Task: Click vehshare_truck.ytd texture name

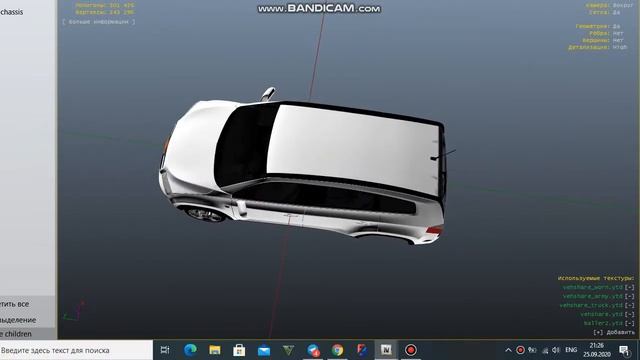Action: point(591,305)
